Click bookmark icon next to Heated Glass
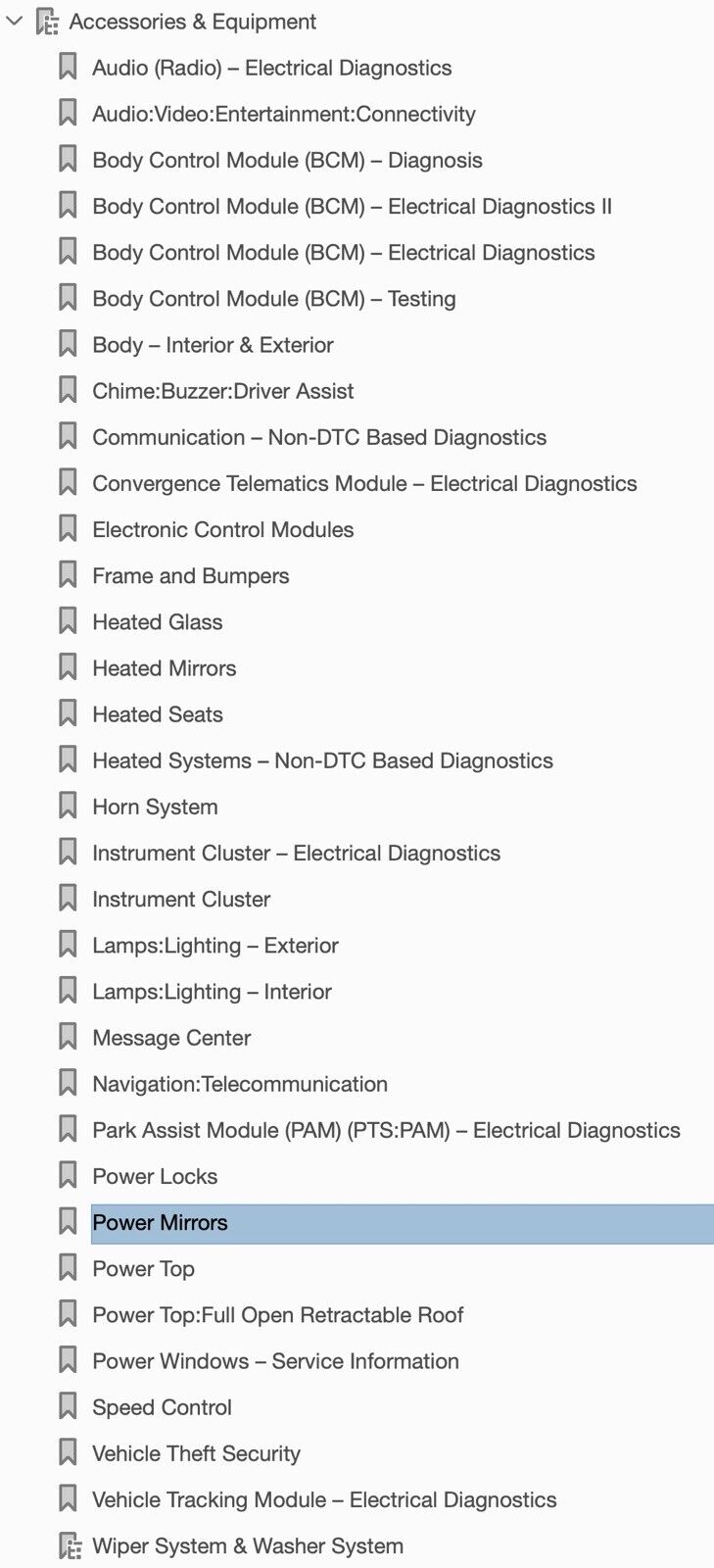This screenshot has width=714, height=1568. 68,621
